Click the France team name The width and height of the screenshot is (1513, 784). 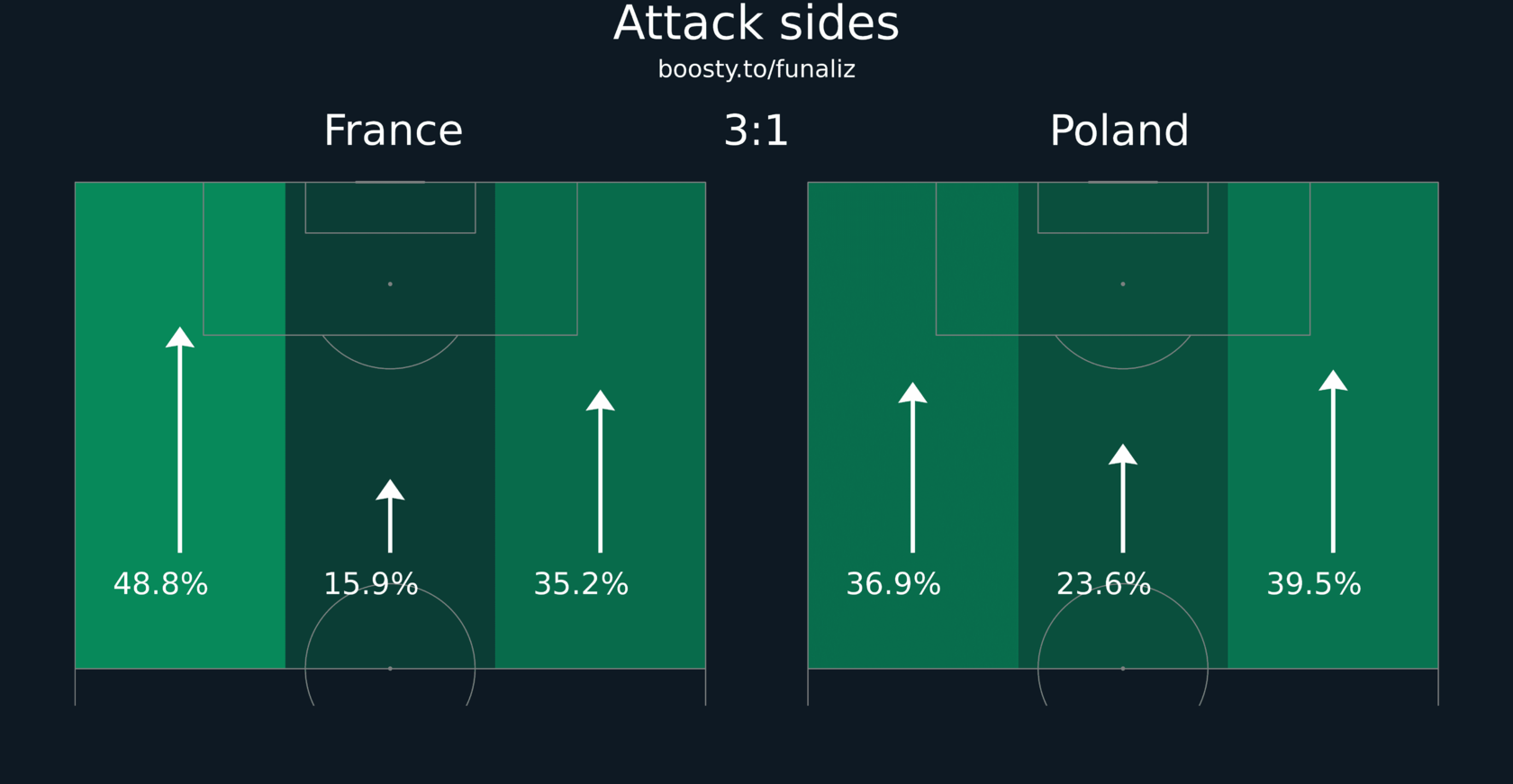394,131
